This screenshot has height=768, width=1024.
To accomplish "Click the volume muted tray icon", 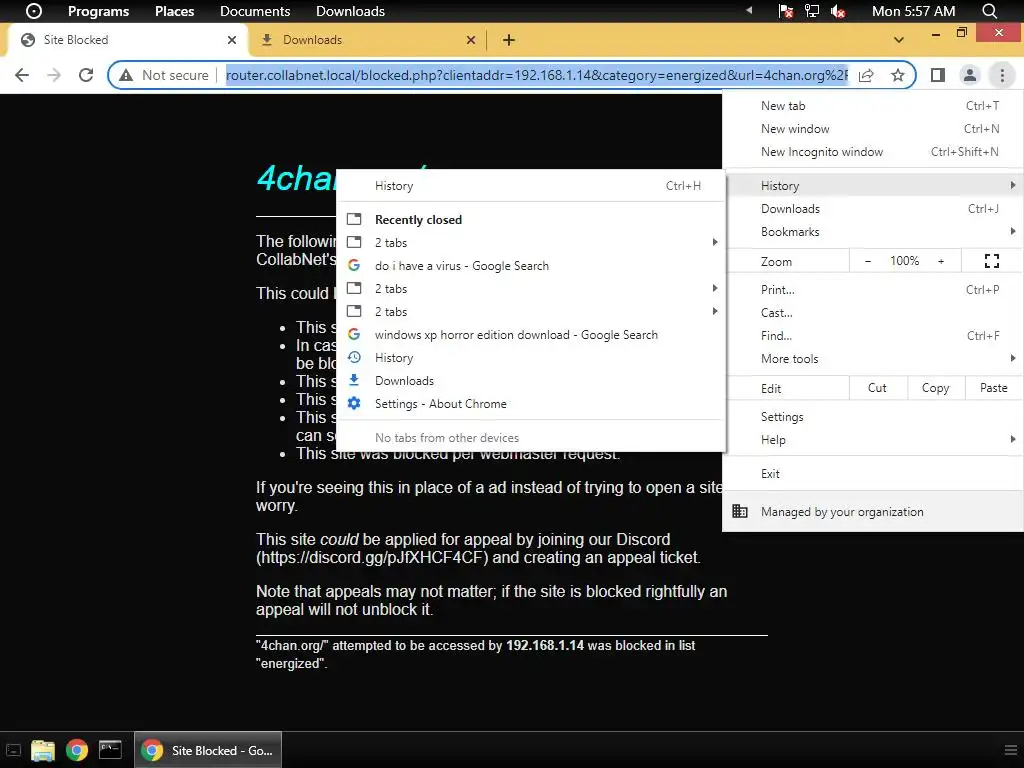I will pos(838,11).
